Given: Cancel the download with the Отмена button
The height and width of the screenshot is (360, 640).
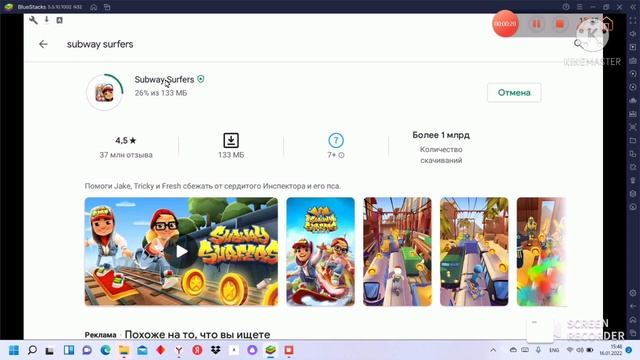Looking at the screenshot, I should click(x=514, y=93).
